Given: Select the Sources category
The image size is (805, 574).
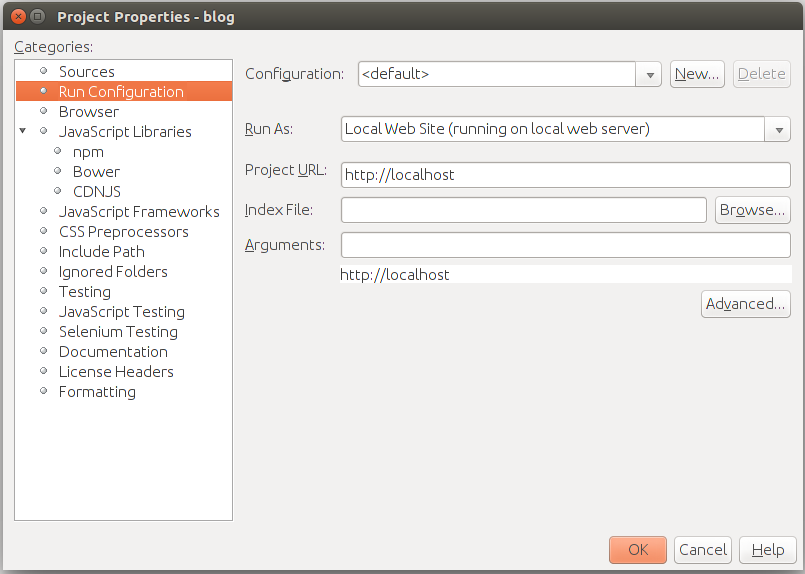Looking at the screenshot, I should (x=86, y=71).
